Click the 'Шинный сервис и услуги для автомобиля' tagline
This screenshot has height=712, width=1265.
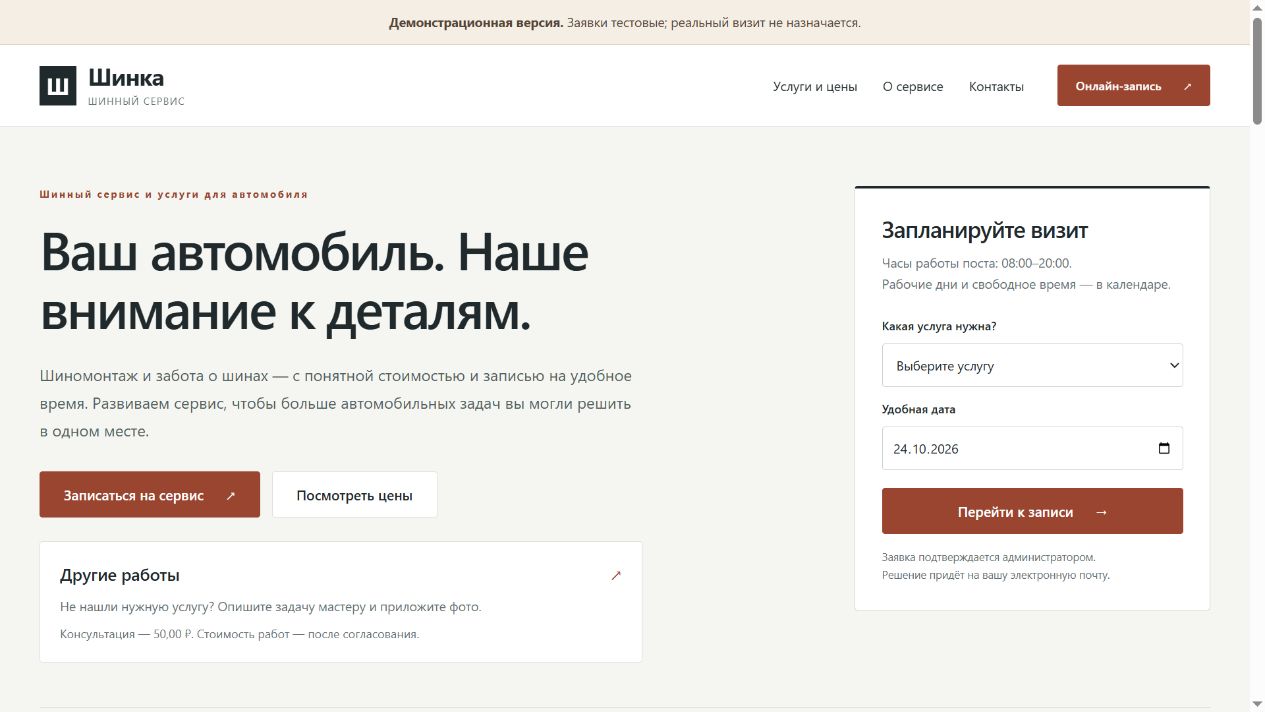coord(174,195)
